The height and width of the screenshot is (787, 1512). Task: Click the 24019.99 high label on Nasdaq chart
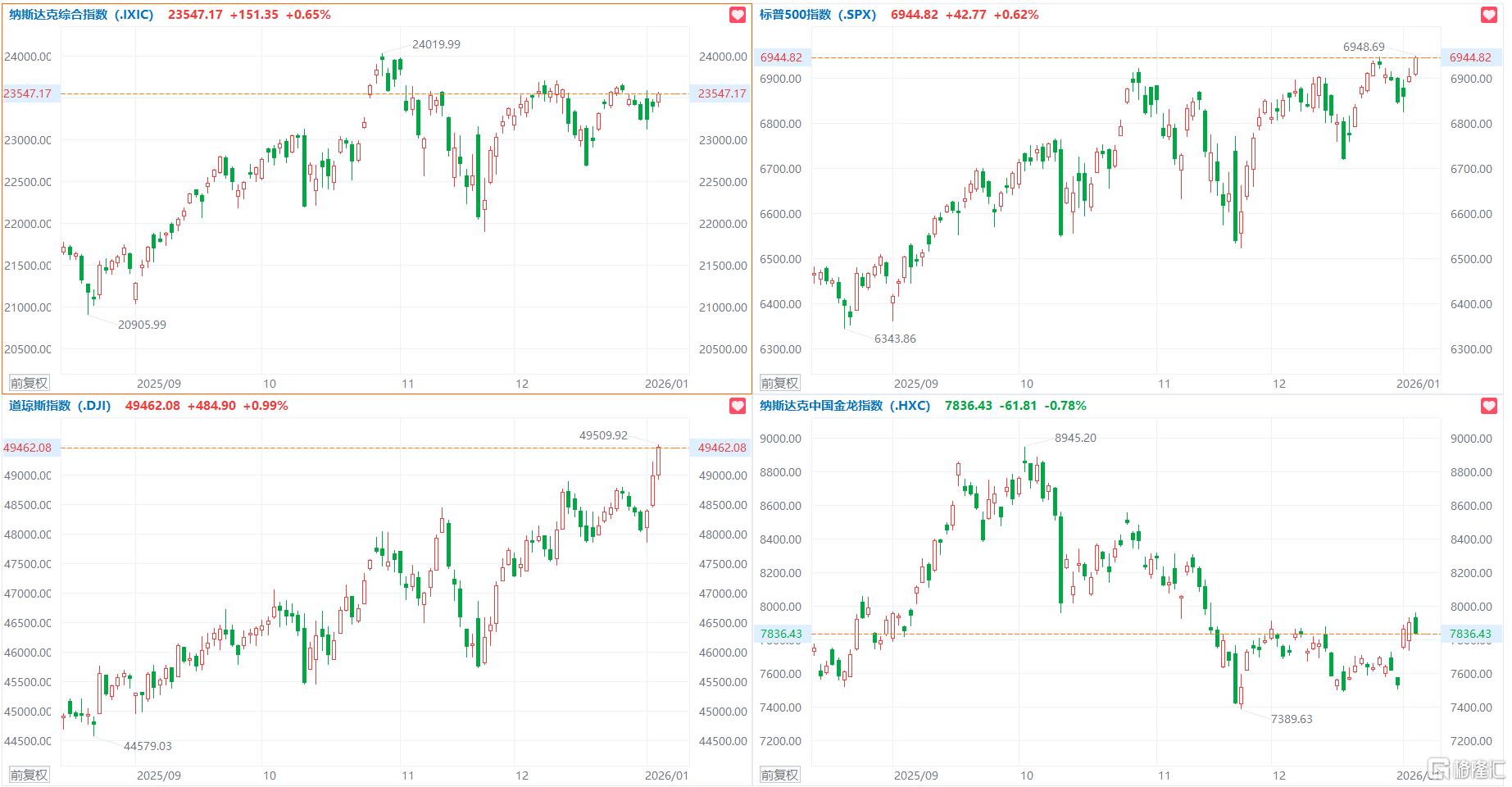pyautogui.click(x=436, y=44)
